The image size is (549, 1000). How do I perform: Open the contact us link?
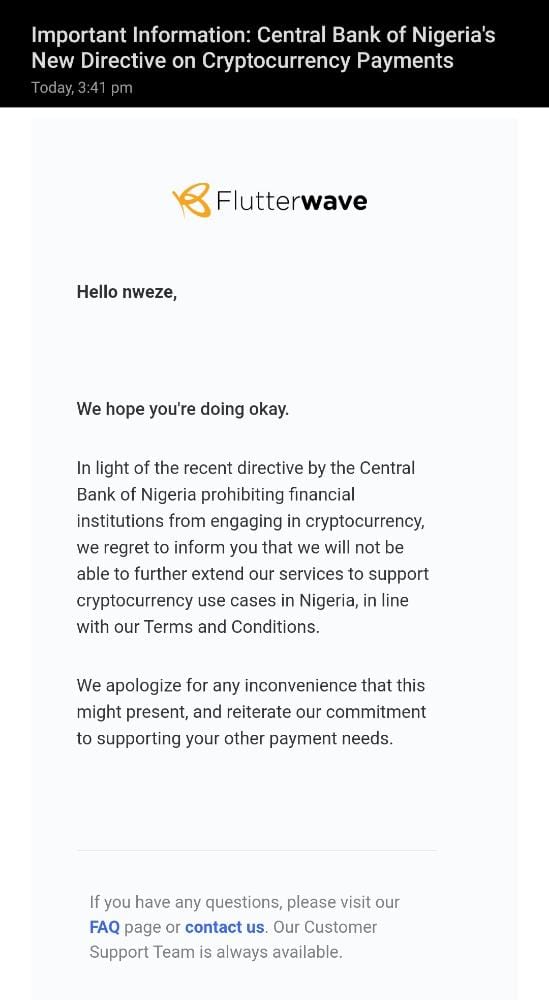[x=224, y=927]
